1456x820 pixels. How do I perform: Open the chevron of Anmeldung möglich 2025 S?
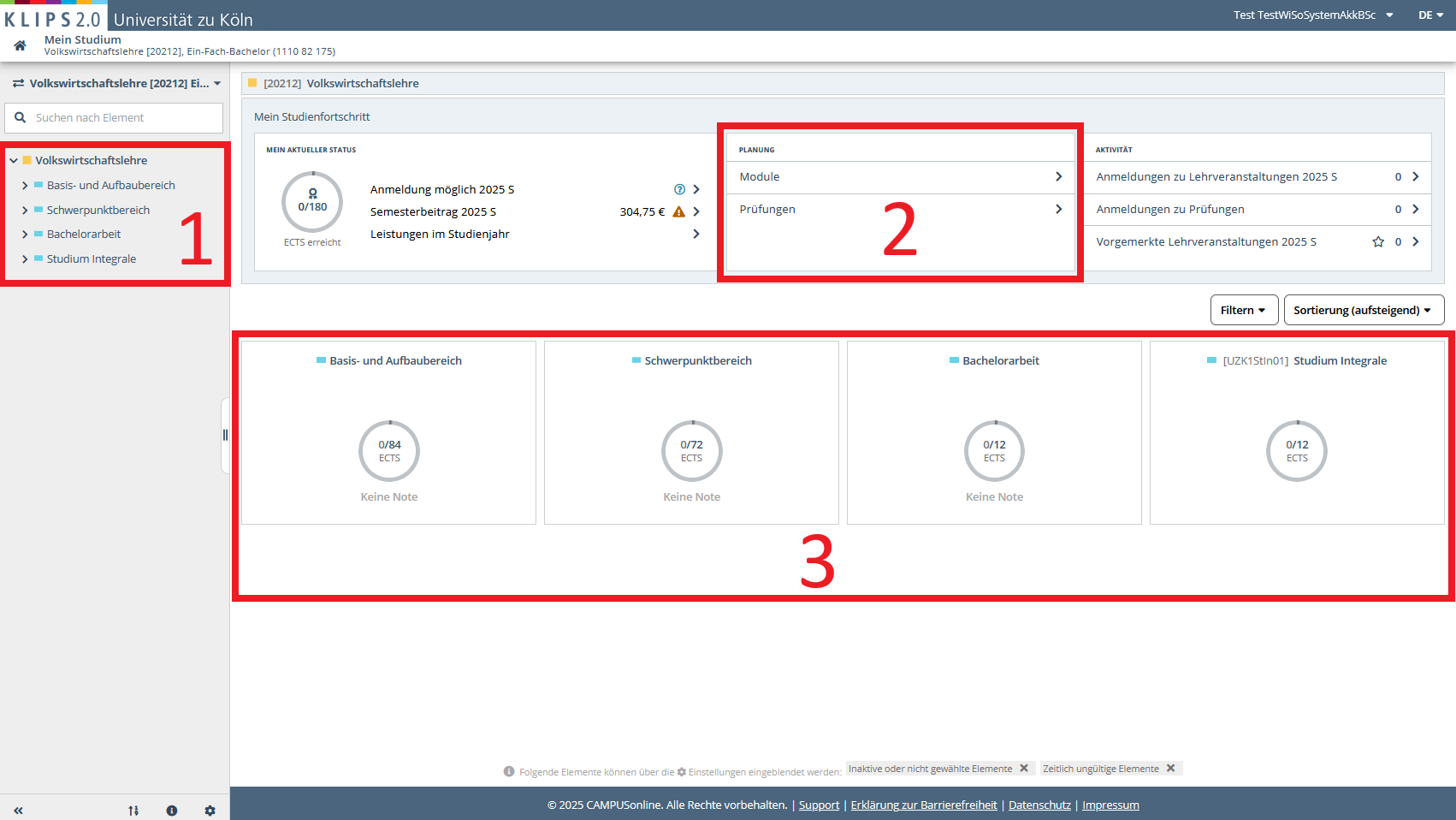click(696, 189)
